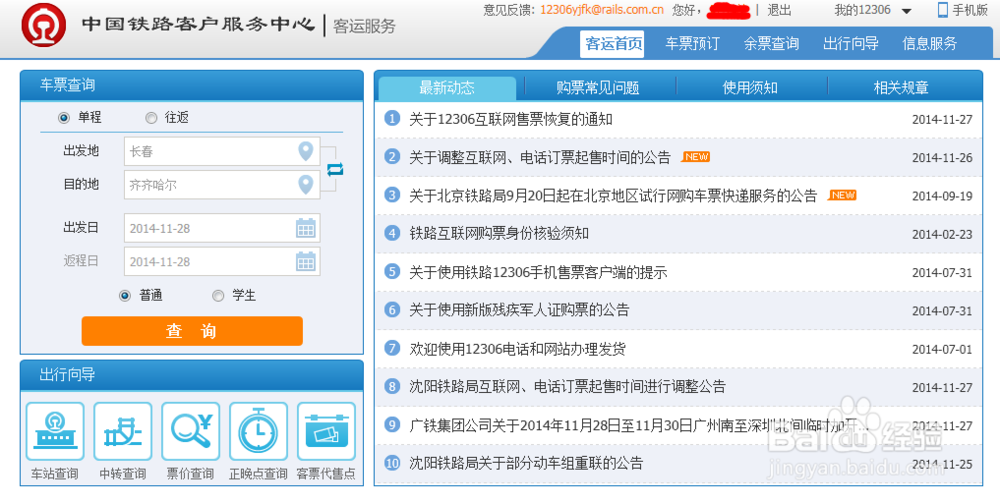
Task: Click number 1 bullet in news list
Action: (x=392, y=119)
